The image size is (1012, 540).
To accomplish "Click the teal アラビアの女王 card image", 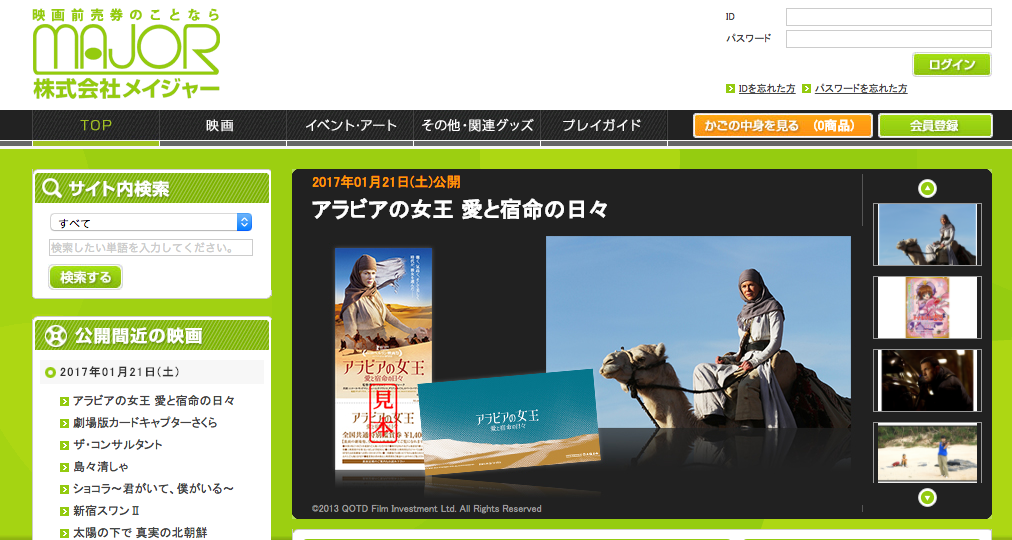I will click(509, 423).
